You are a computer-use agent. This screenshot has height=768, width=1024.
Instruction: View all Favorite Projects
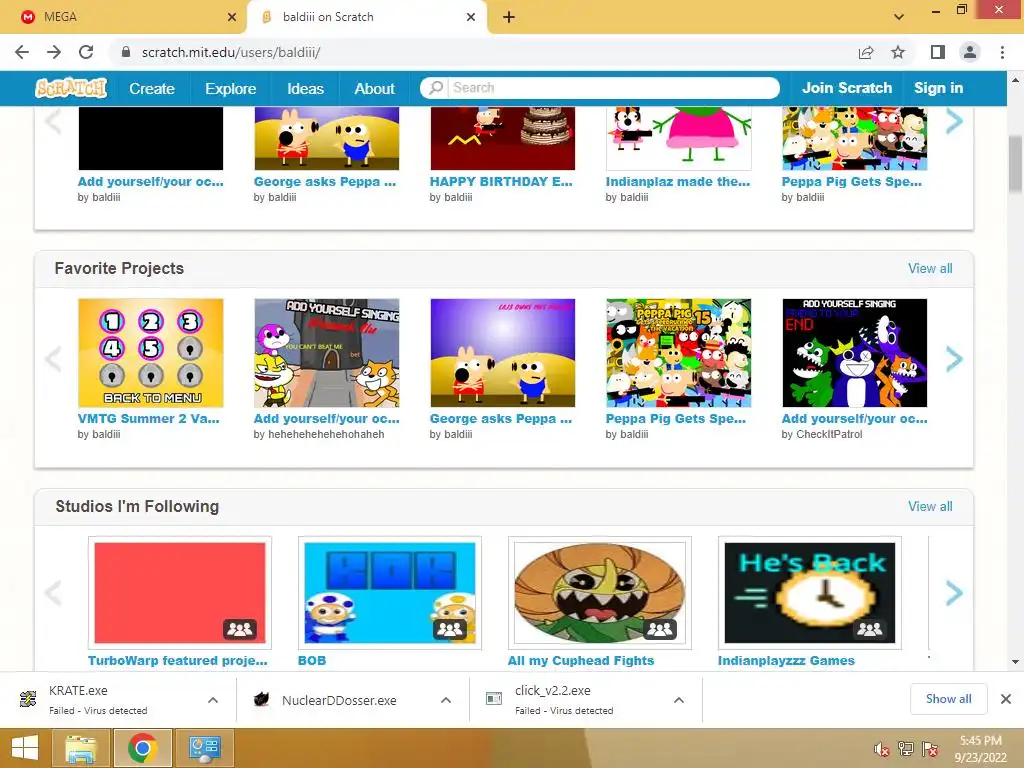[930, 268]
